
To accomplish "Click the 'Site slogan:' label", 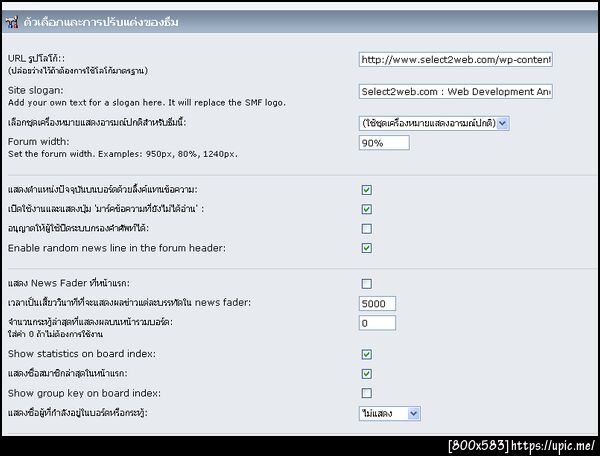I will pyautogui.click(x=36, y=90).
